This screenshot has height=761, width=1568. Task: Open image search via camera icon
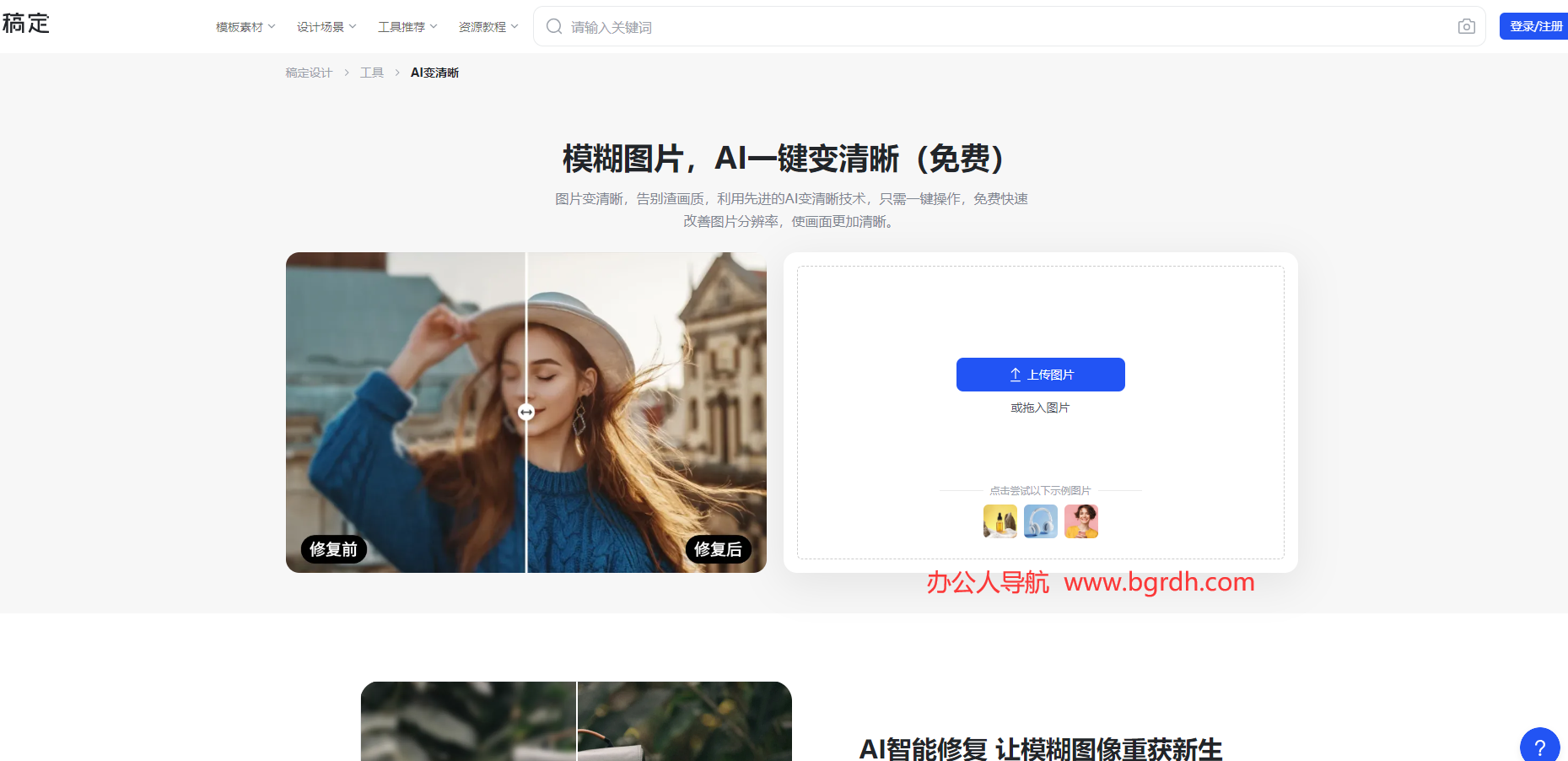(1467, 27)
